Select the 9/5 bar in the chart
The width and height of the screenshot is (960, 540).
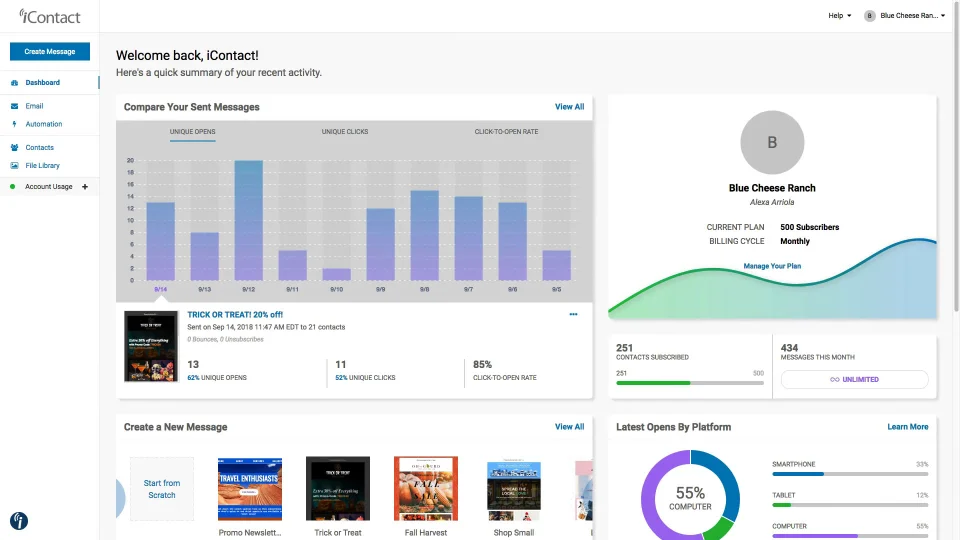click(557, 266)
